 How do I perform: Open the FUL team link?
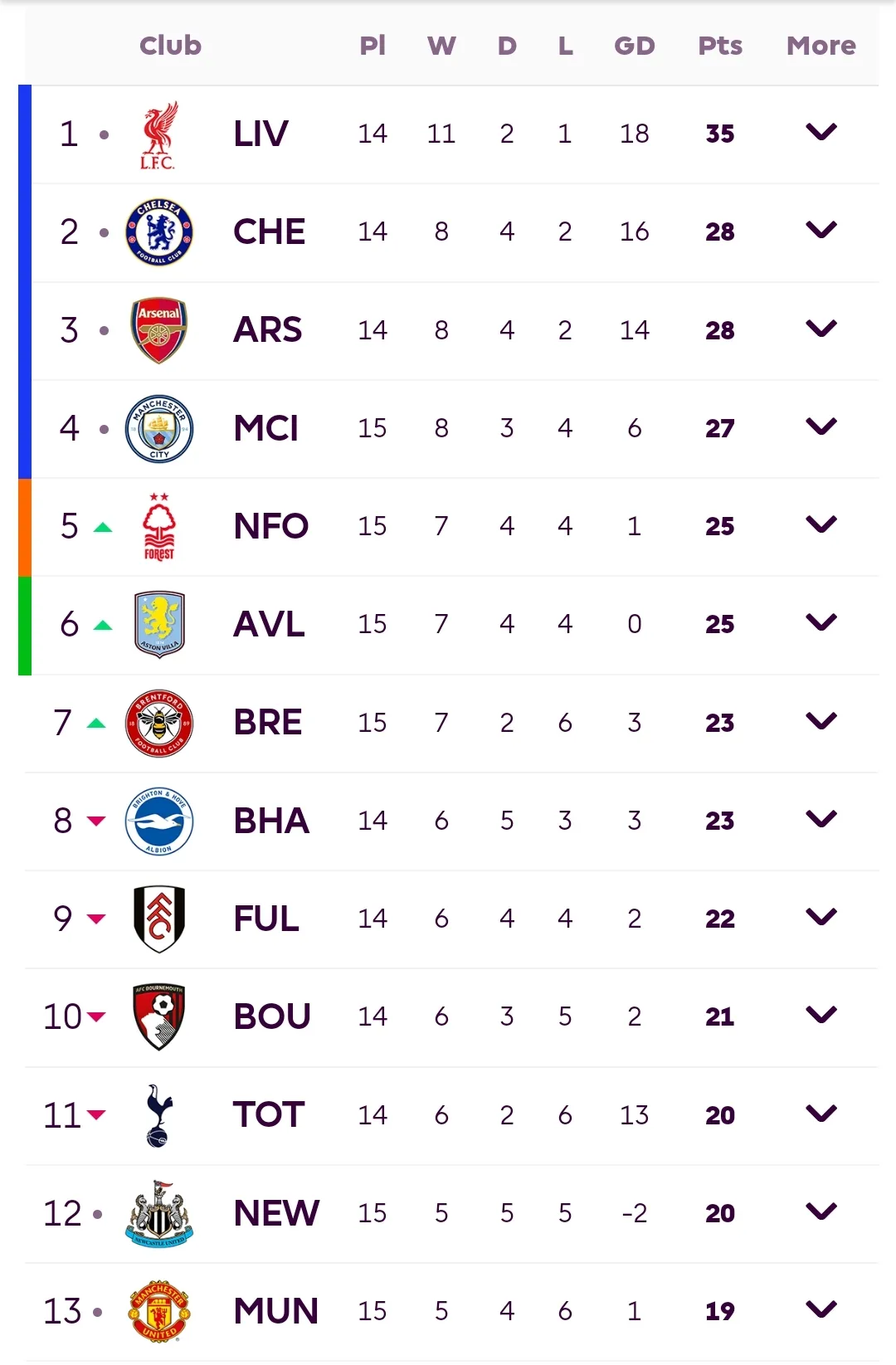click(x=266, y=919)
